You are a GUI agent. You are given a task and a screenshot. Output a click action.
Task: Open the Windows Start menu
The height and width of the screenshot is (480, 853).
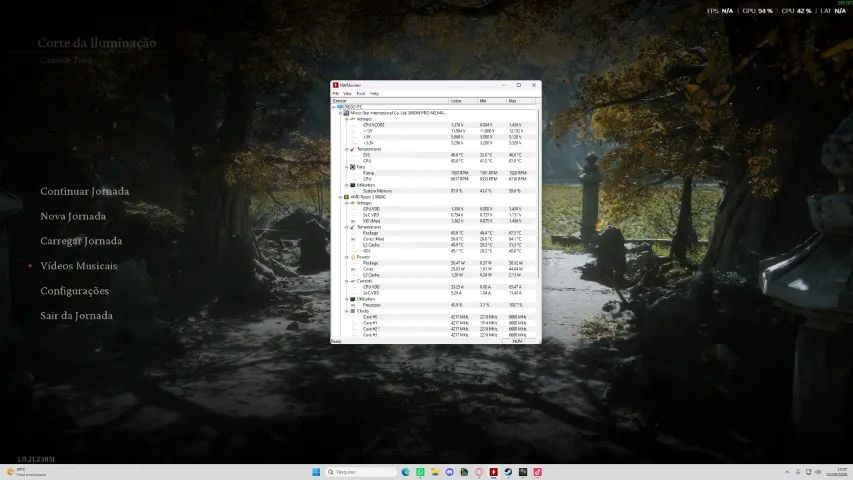click(316, 472)
